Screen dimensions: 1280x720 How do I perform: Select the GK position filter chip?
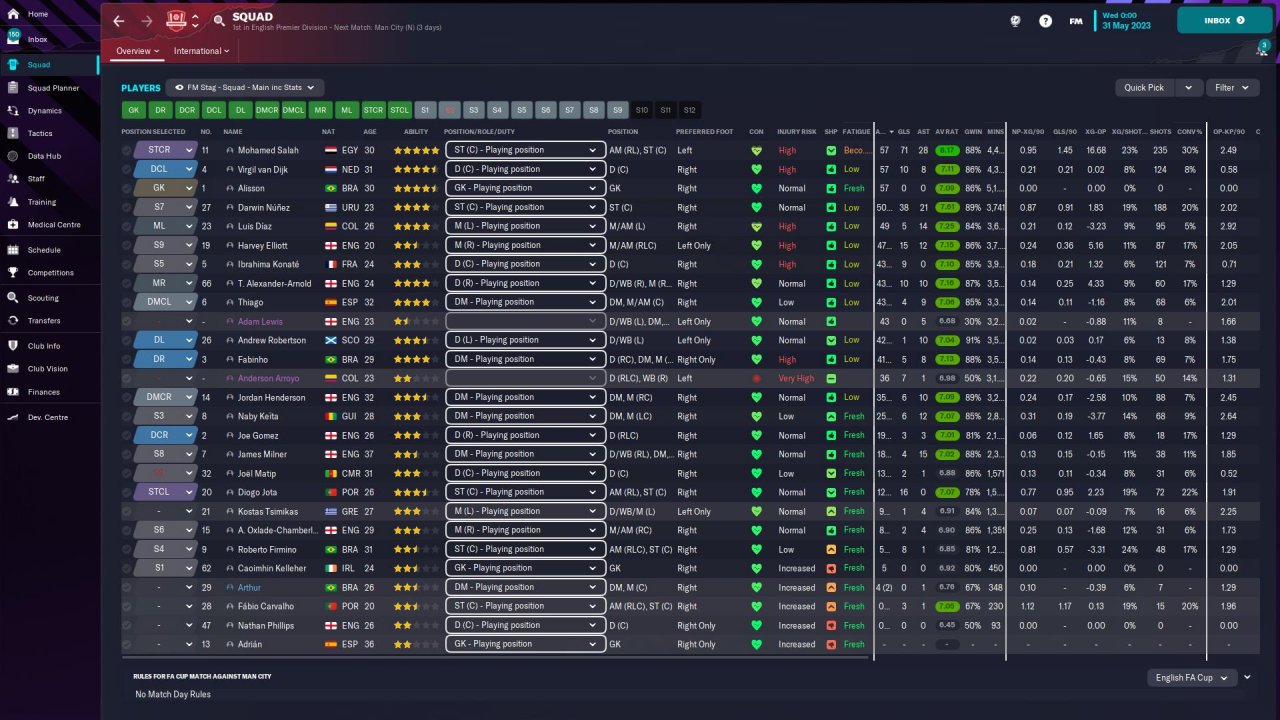[133, 110]
